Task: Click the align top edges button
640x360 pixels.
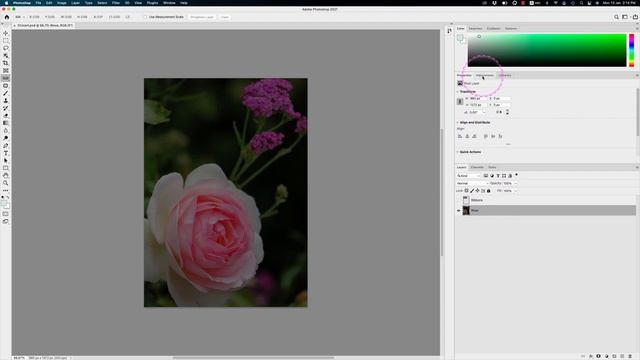Action: [x=486, y=136]
